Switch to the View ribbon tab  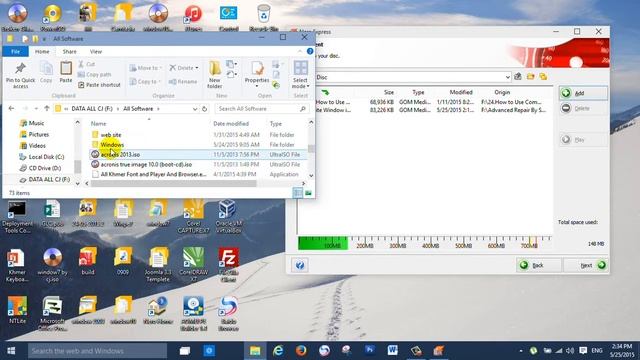click(x=96, y=51)
